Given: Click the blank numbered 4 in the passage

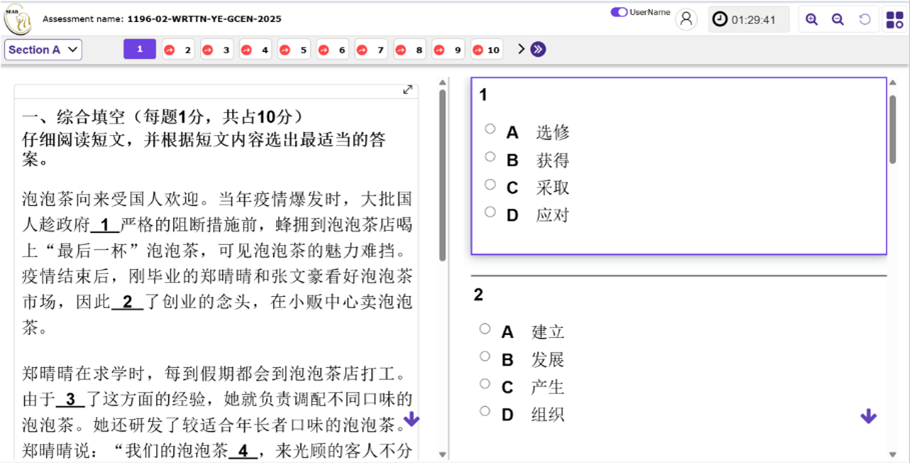Looking at the screenshot, I should pyautogui.click(x=243, y=451).
